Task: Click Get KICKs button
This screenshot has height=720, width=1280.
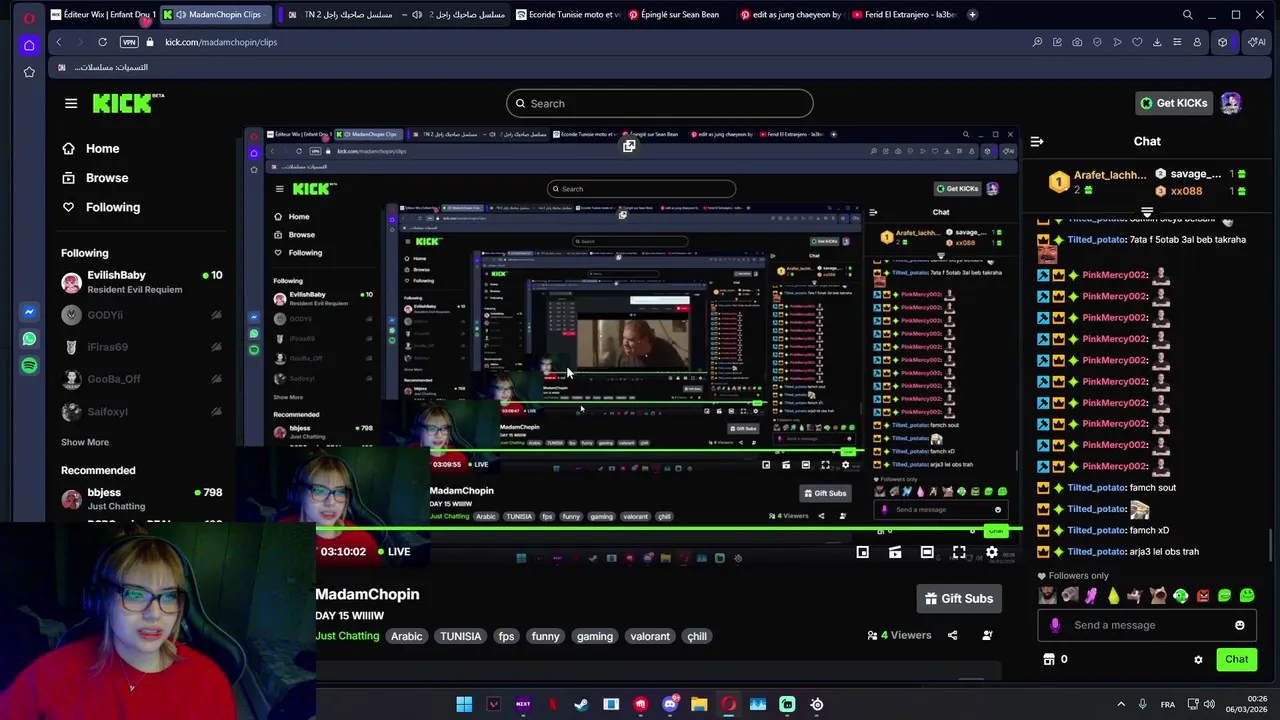Action: click(1174, 103)
